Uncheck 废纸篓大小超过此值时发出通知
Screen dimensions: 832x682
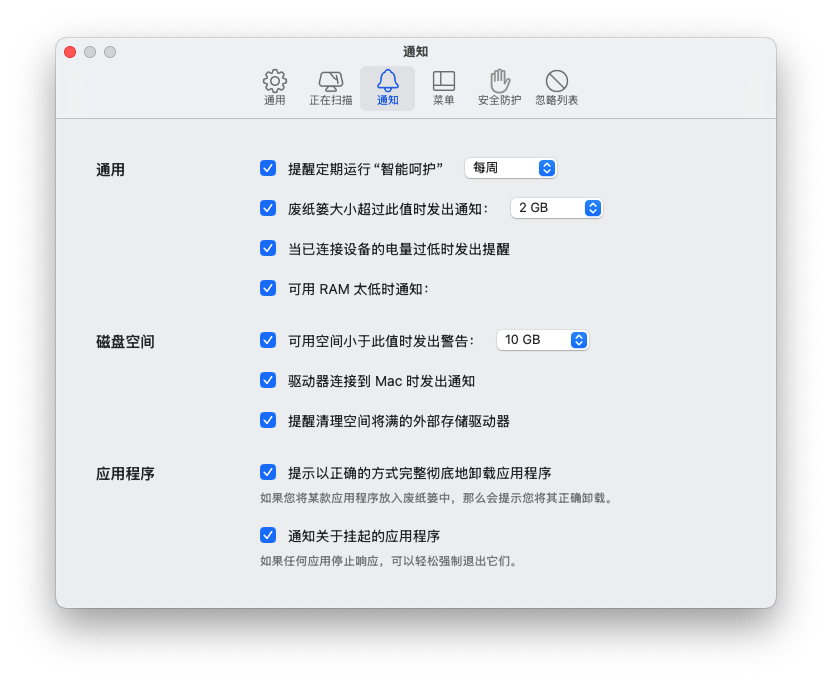click(x=268, y=208)
